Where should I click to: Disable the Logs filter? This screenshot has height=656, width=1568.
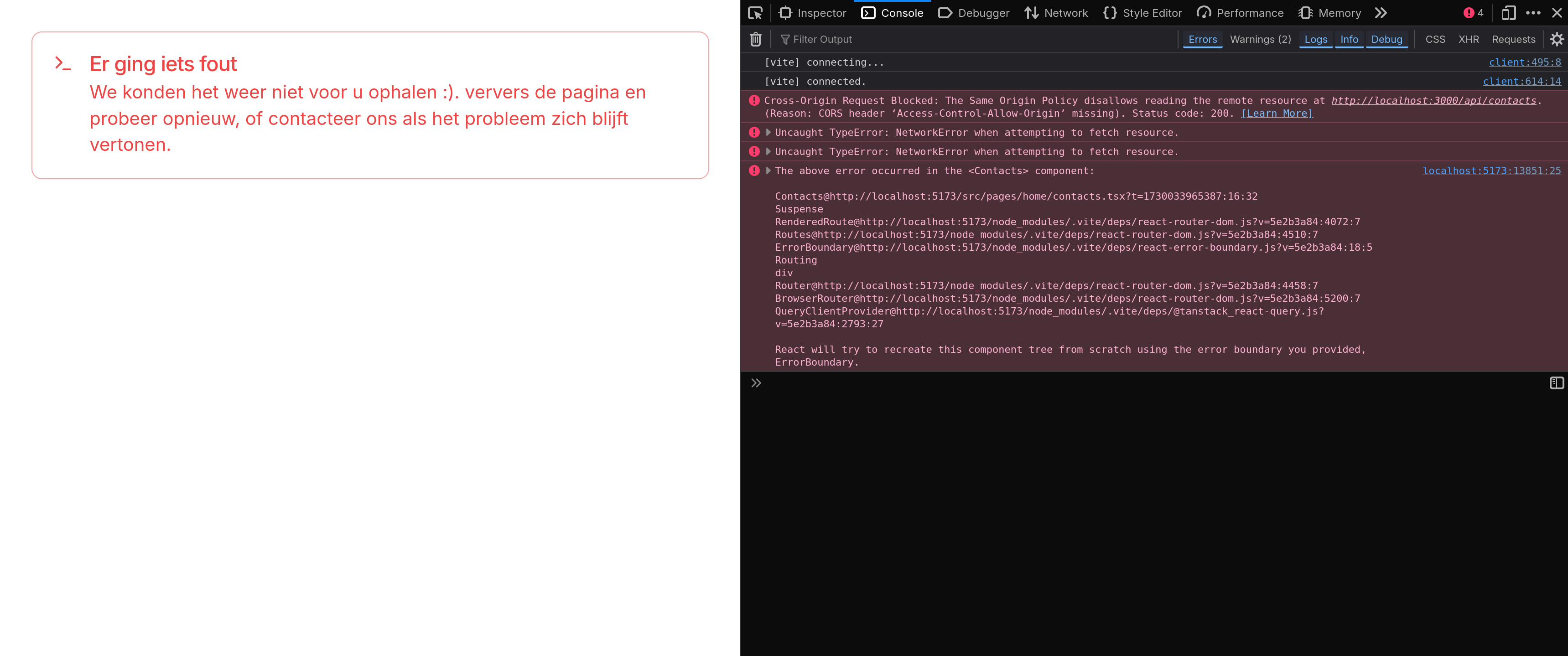pos(1315,40)
